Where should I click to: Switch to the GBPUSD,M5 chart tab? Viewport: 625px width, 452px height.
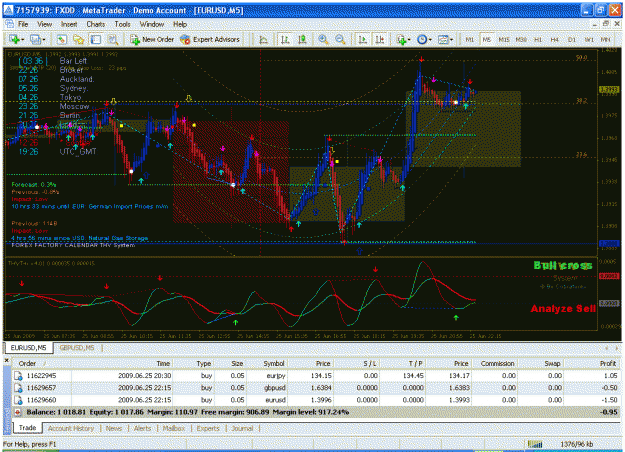pyautogui.click(x=77, y=348)
